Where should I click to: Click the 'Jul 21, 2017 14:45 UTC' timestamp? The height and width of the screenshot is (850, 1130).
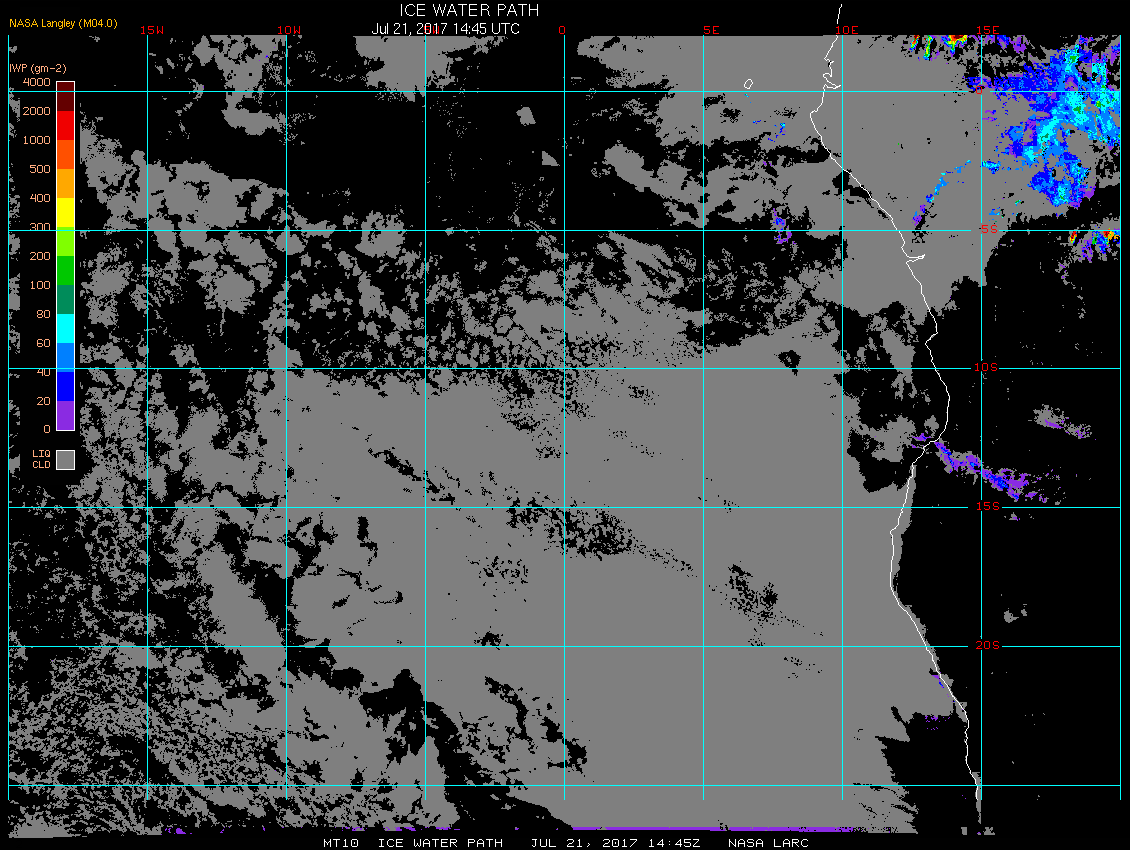coord(445,29)
